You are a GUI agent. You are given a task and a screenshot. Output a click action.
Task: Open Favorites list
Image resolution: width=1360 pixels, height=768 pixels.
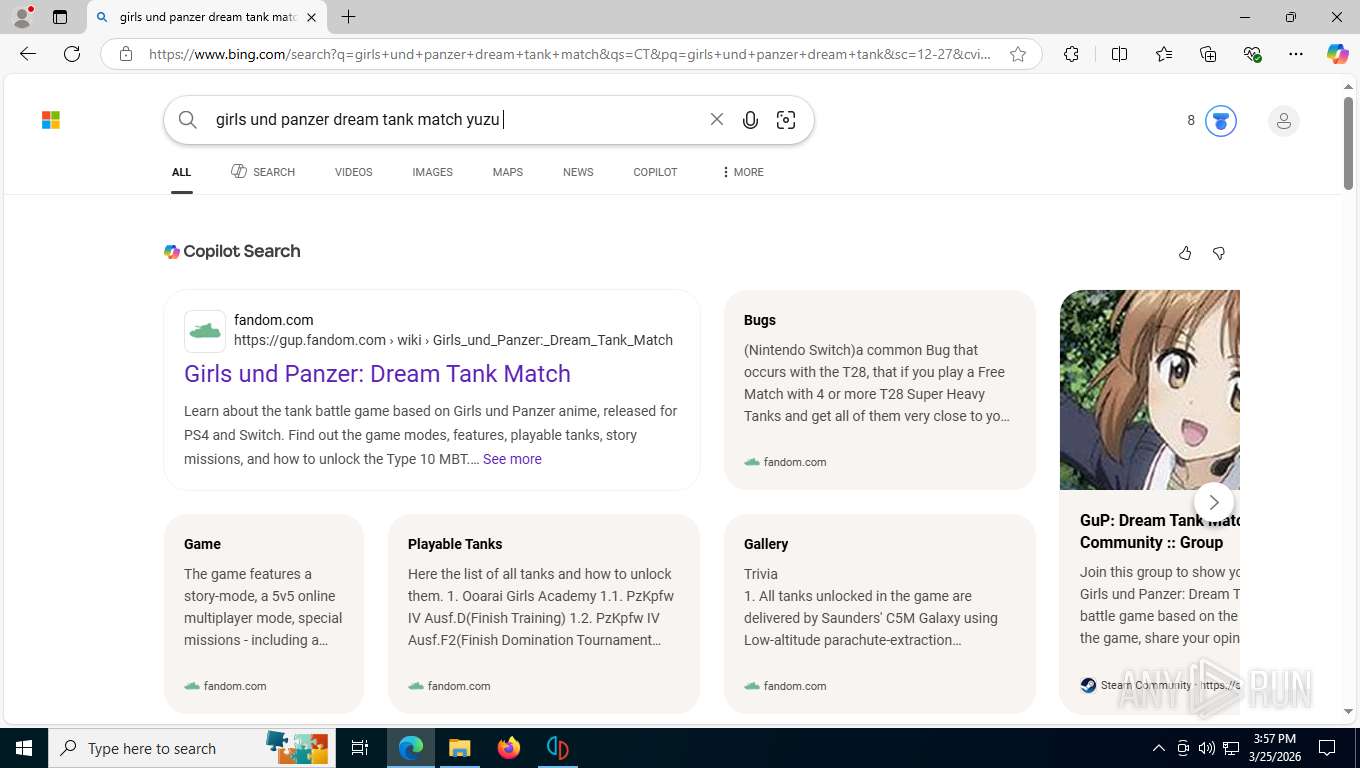pyautogui.click(x=1164, y=54)
